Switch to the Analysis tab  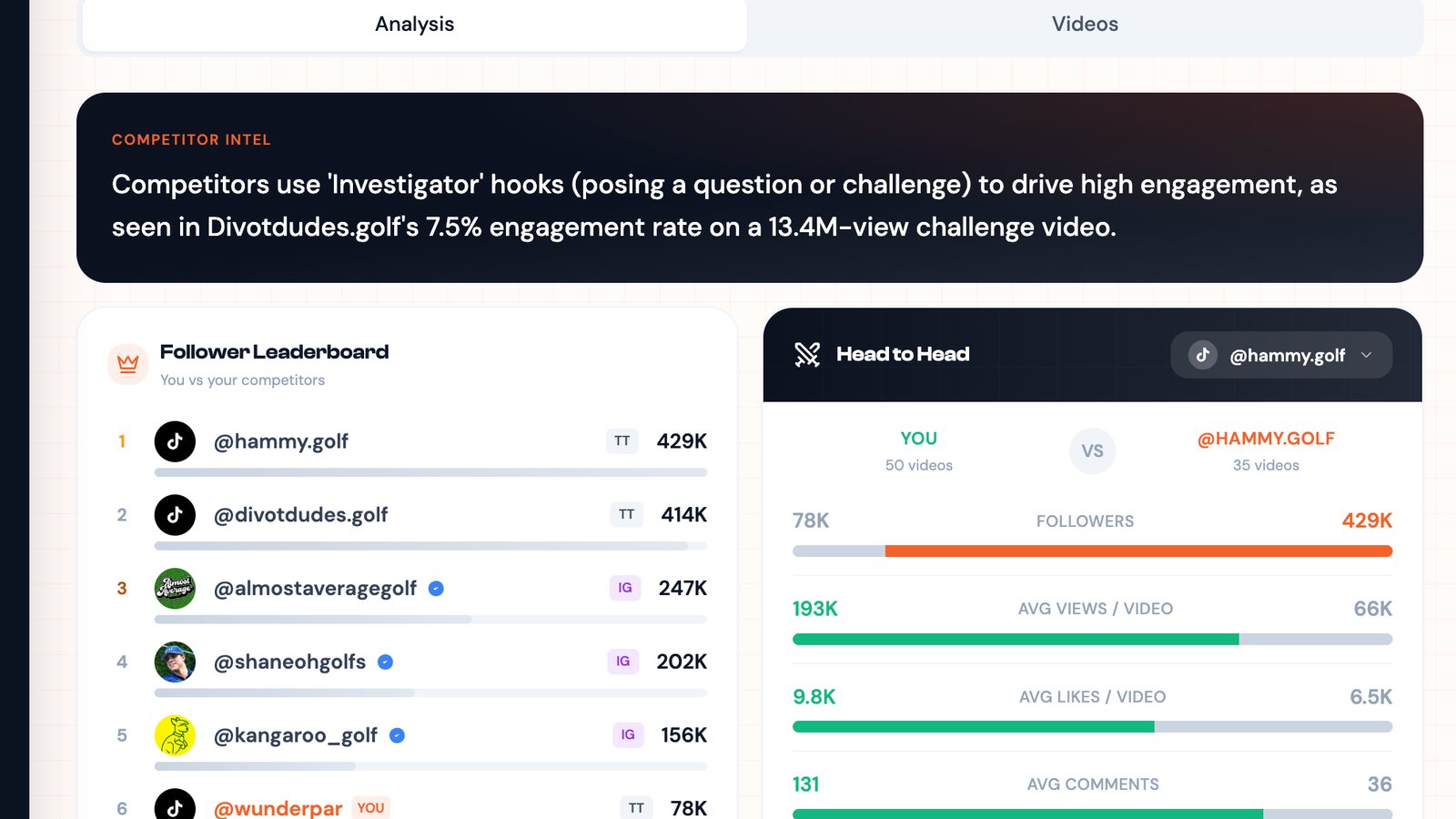click(x=414, y=25)
